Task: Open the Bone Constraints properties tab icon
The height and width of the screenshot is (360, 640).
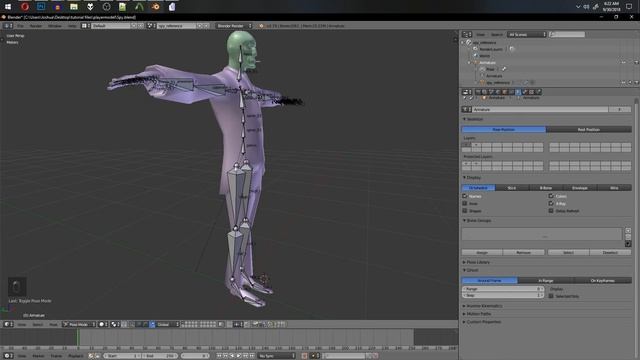Action: click(532, 92)
